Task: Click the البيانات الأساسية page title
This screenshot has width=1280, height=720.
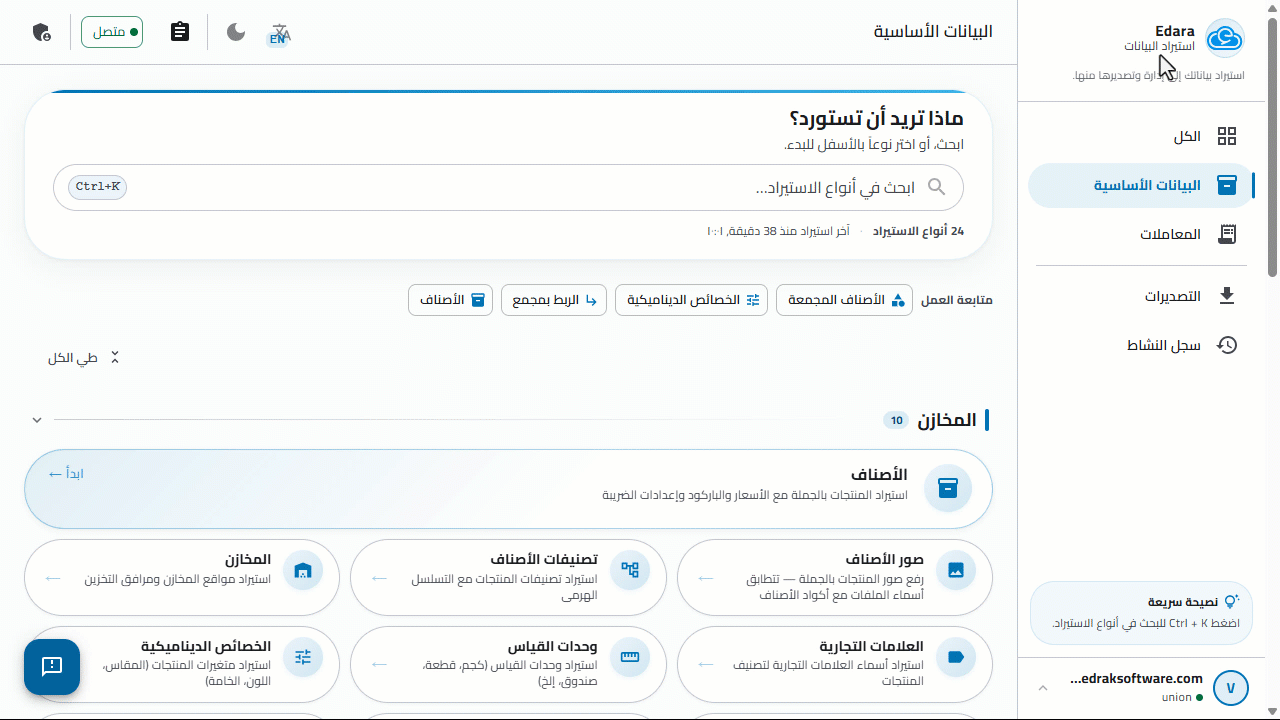Action: (x=933, y=32)
